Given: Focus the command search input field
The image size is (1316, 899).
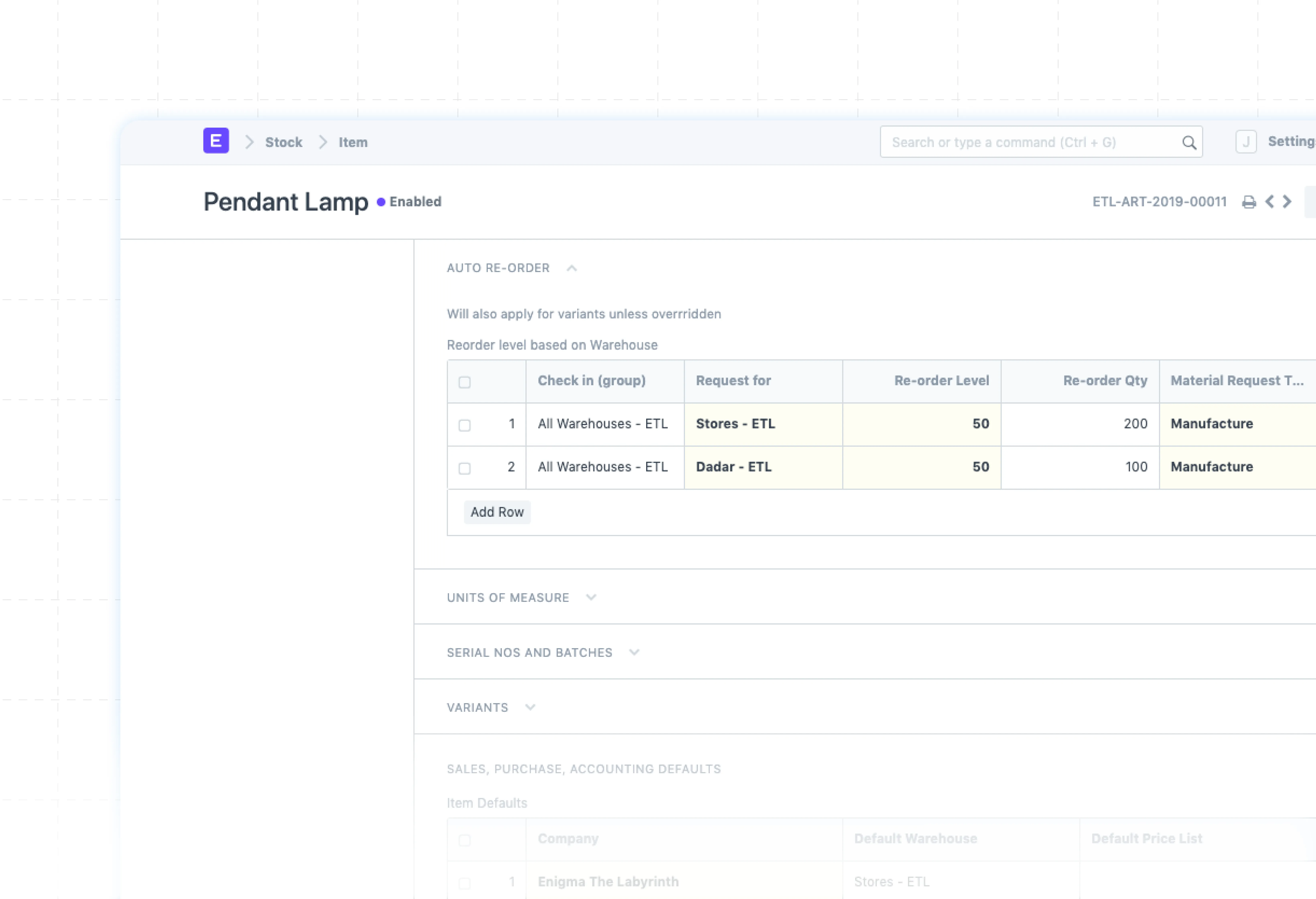Looking at the screenshot, I should pyautogui.click(x=1031, y=142).
